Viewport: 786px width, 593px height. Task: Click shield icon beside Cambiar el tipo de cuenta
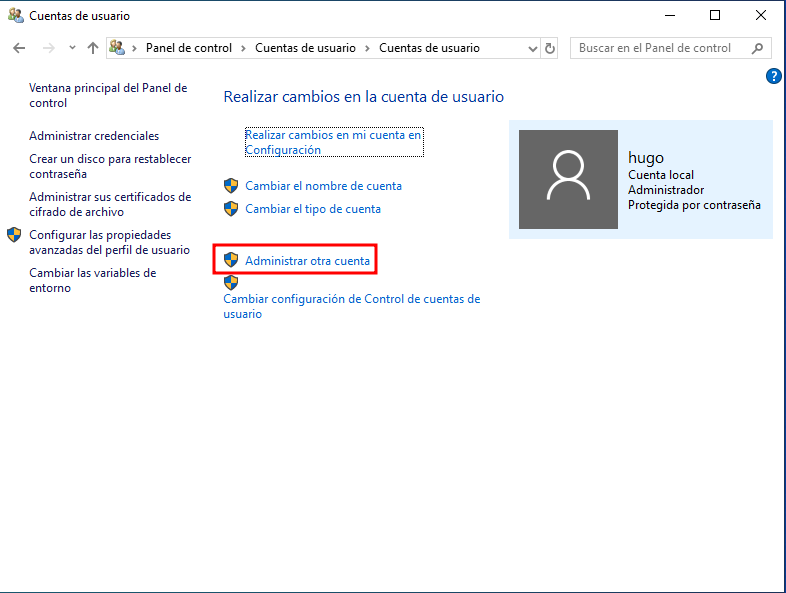(x=231, y=209)
